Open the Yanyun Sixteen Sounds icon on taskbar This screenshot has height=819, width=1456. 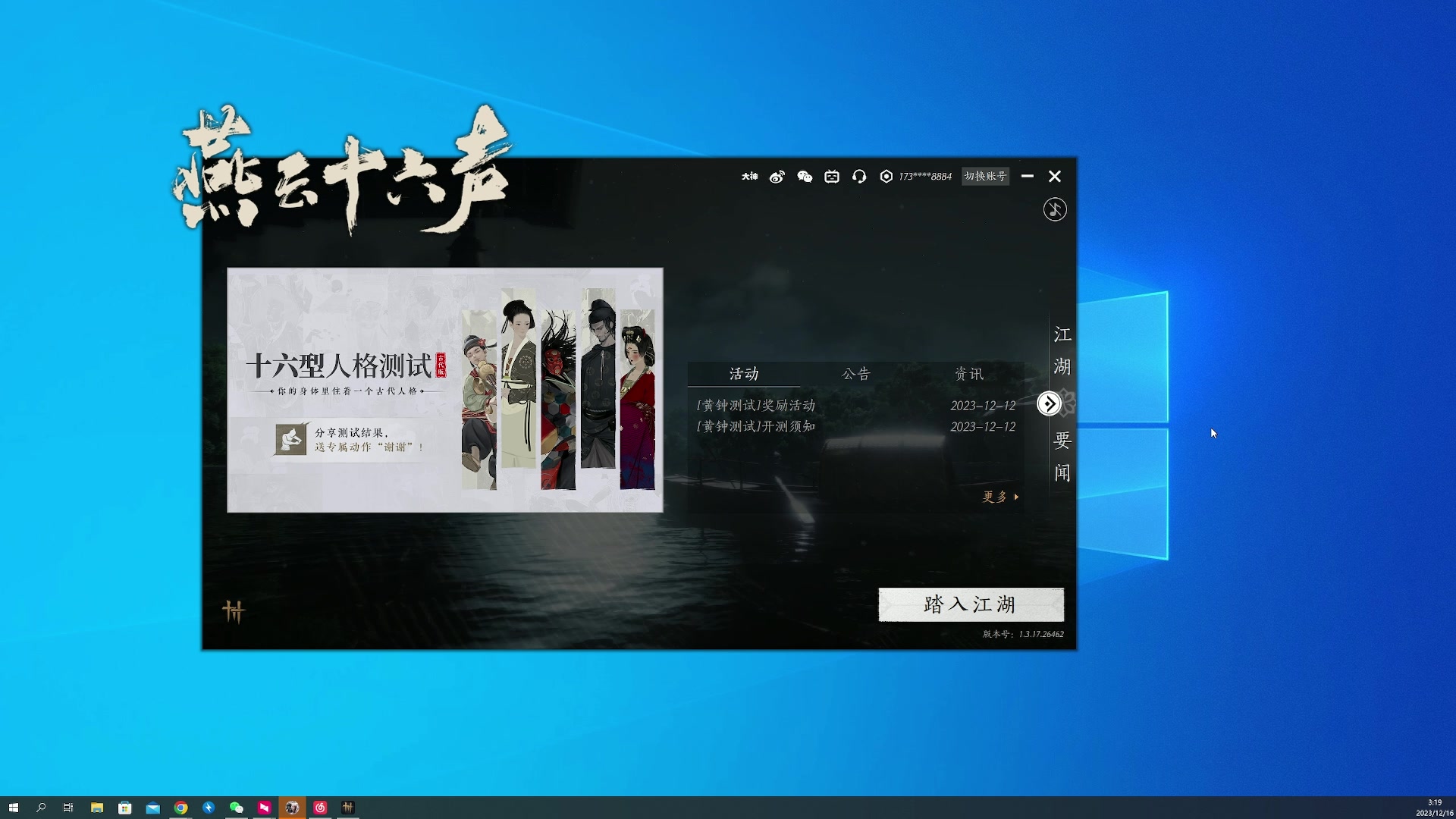tap(349, 807)
